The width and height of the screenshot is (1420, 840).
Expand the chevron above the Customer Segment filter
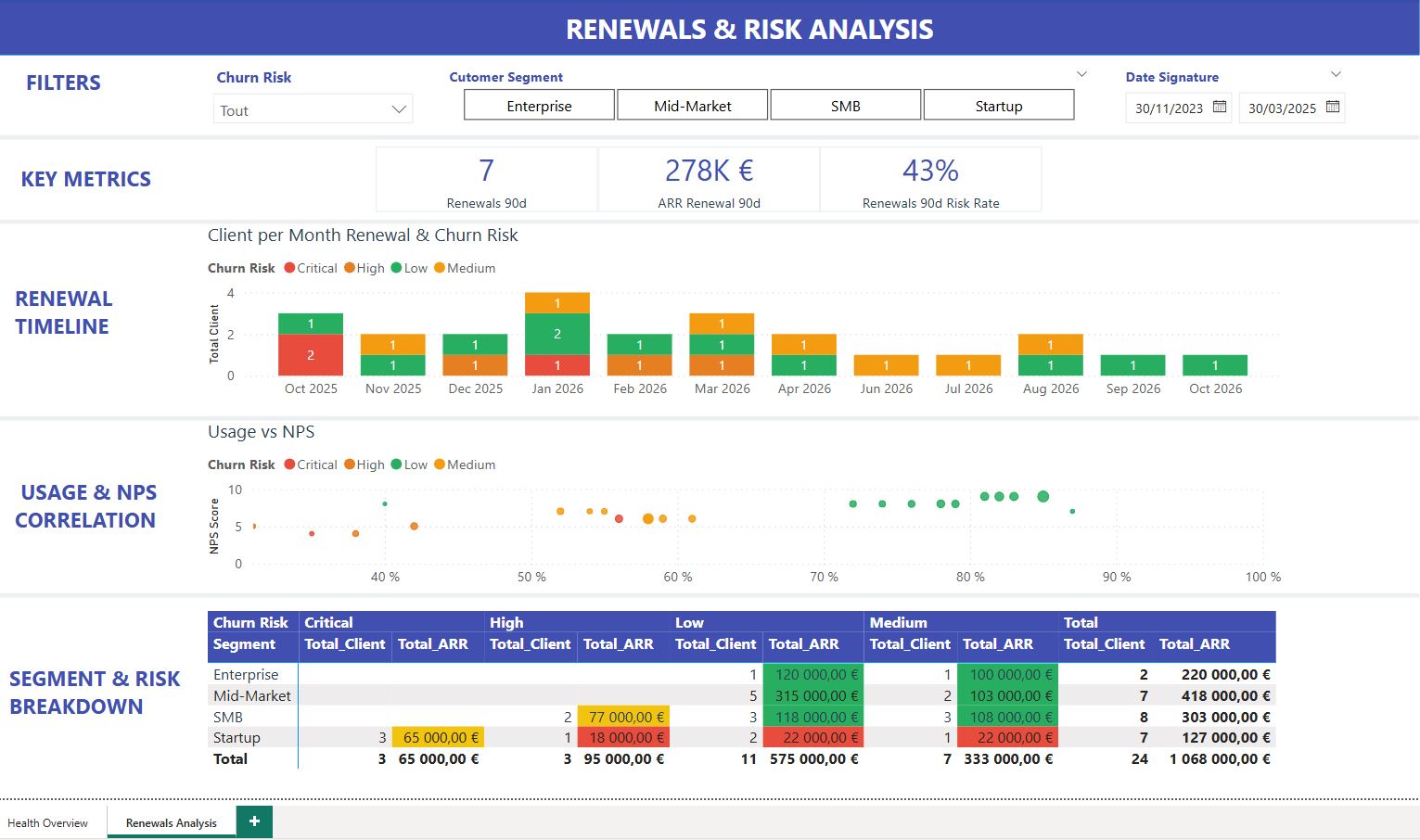1081,73
